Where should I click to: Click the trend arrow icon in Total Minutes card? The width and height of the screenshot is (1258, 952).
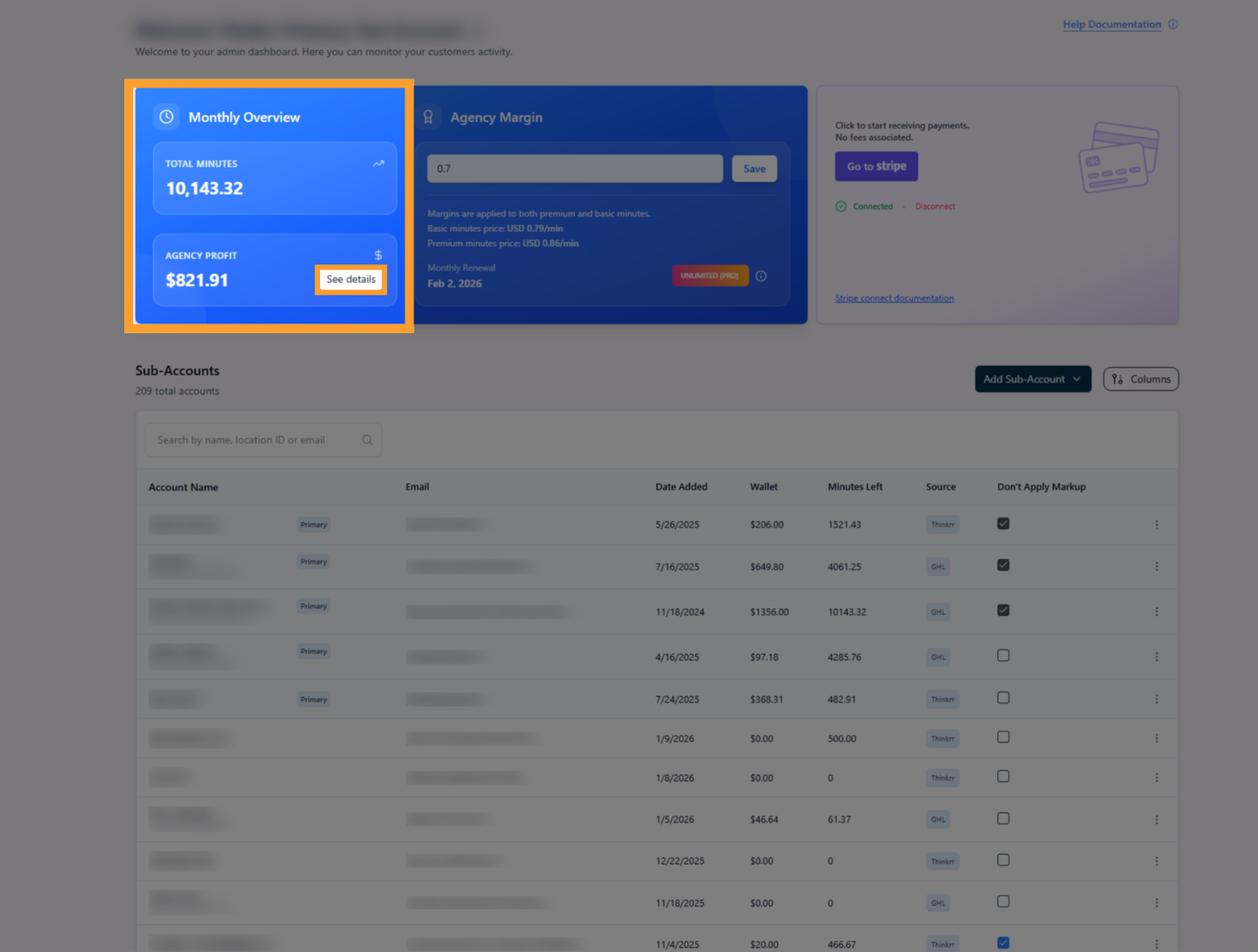[x=378, y=163]
